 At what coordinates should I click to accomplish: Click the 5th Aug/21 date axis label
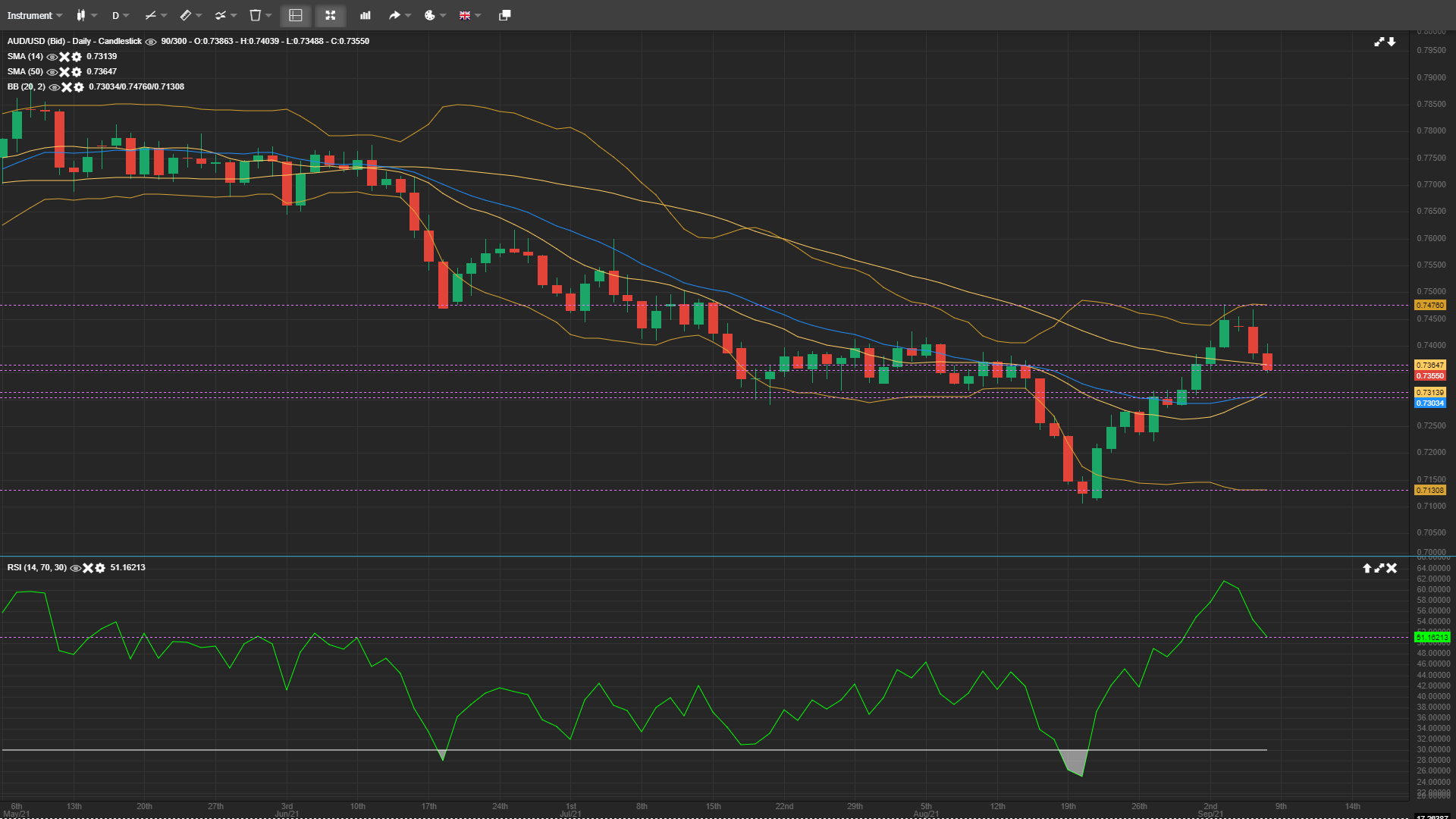coord(926,810)
